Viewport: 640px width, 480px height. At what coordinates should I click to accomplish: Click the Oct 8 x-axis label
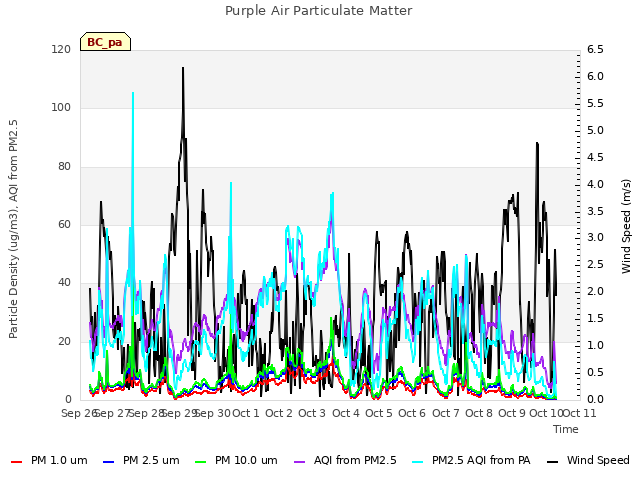(479, 413)
